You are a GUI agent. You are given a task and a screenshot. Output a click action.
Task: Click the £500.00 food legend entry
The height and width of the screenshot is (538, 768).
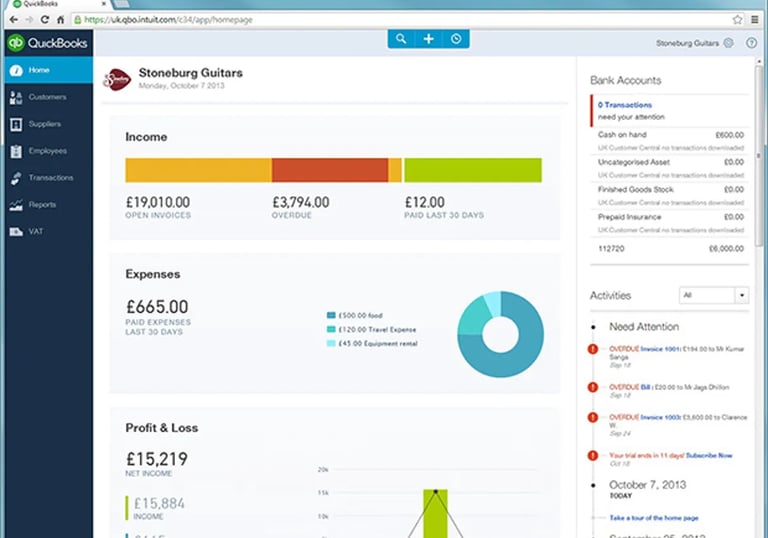click(355, 316)
